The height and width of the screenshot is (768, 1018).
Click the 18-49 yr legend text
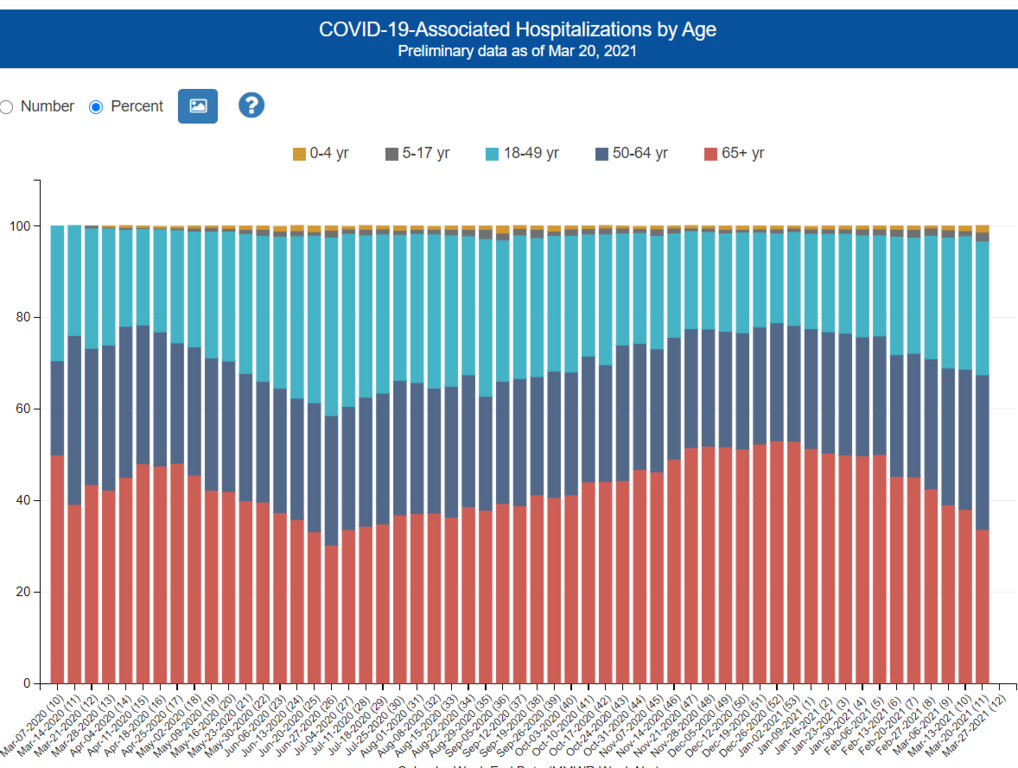click(531, 154)
